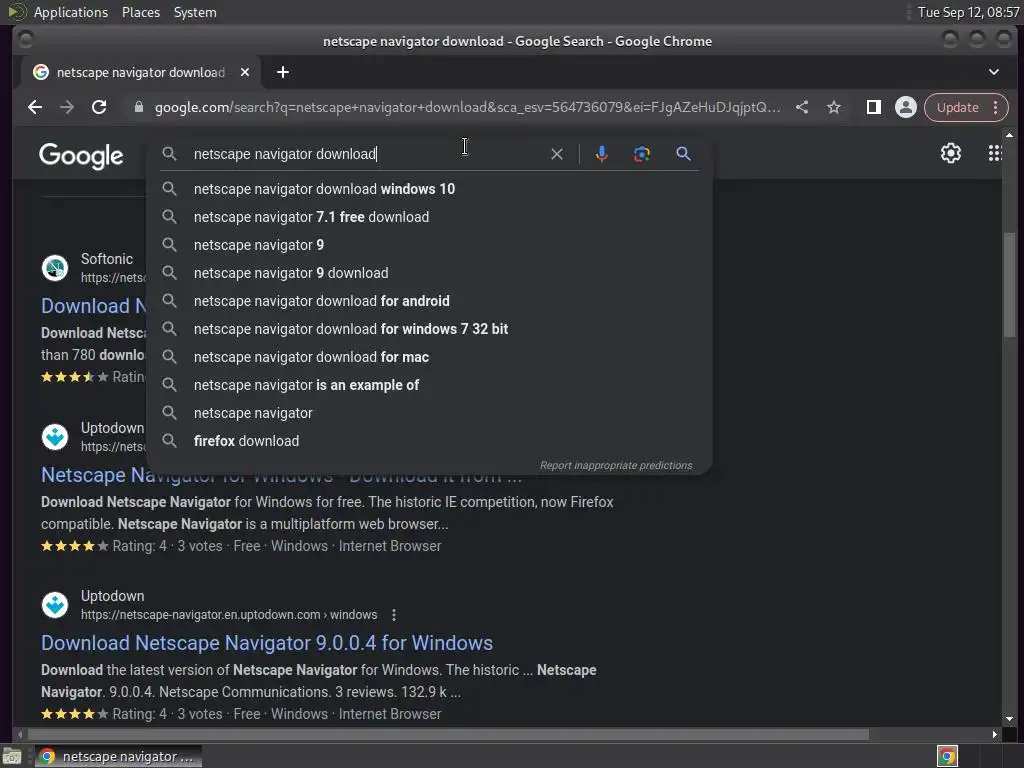The width and height of the screenshot is (1024, 768).
Task: Click the Chrome icon in bottom-right tray
Action: (947, 757)
